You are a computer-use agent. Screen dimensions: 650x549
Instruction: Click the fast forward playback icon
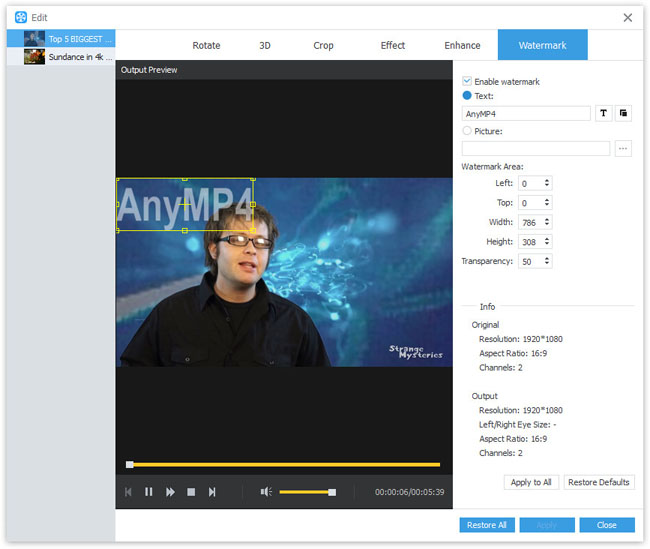[x=170, y=492]
